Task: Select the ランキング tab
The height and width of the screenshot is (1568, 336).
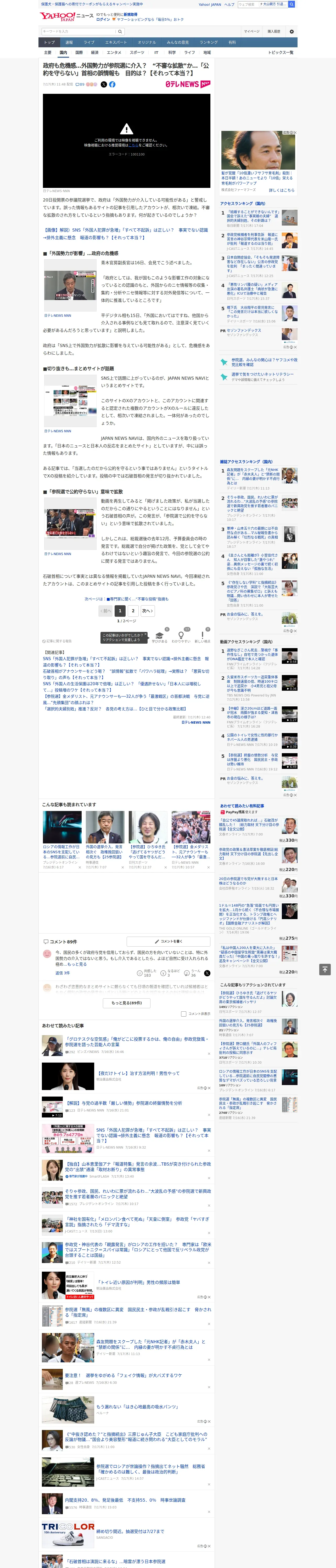Action: point(209,42)
